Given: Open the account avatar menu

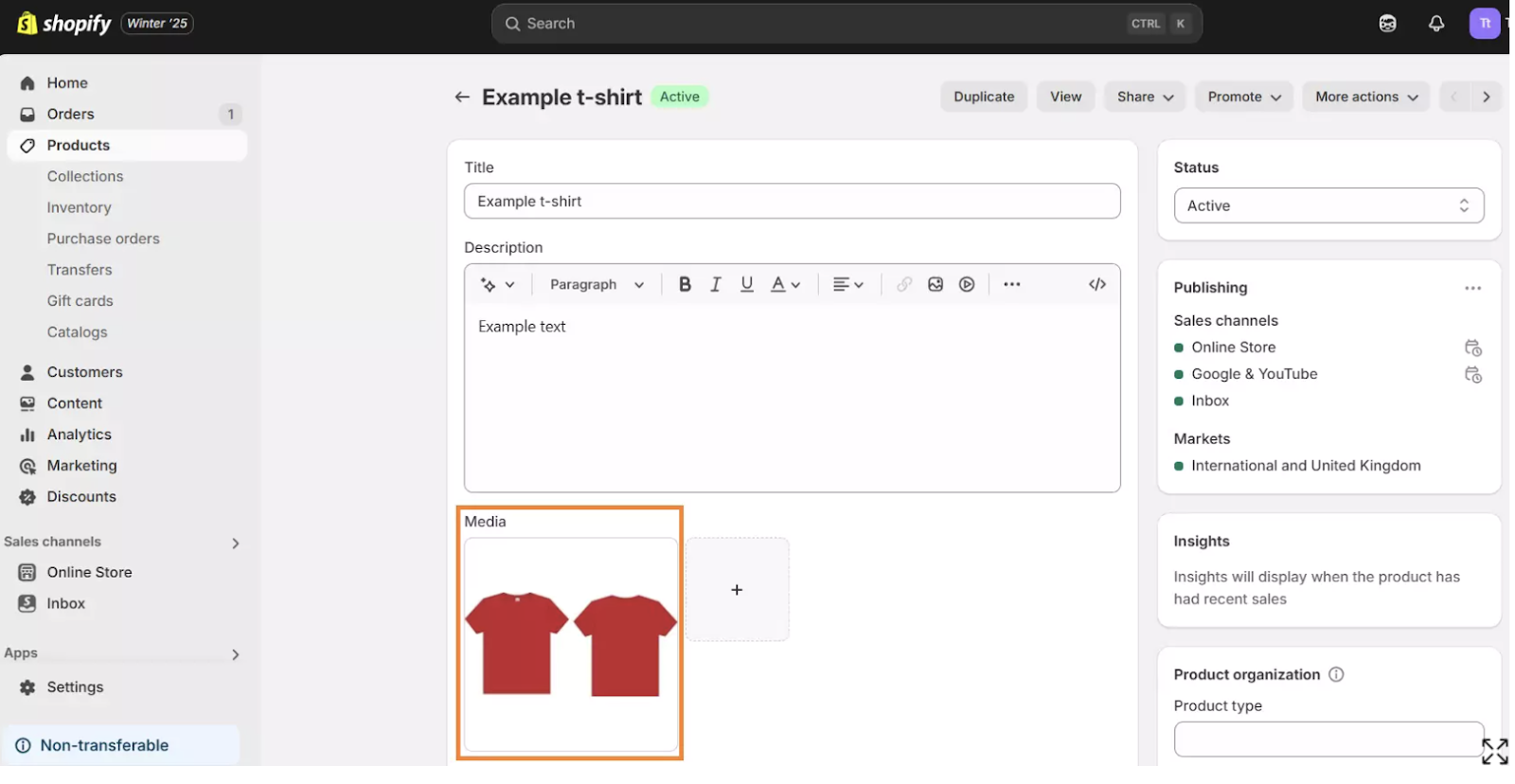Looking at the screenshot, I should click(1485, 24).
